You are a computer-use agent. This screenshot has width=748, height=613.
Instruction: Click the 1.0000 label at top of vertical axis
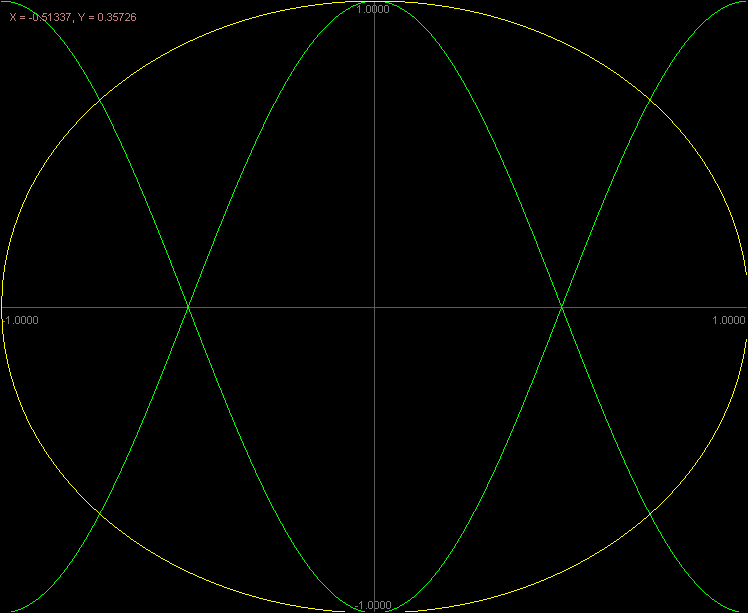coord(374,9)
